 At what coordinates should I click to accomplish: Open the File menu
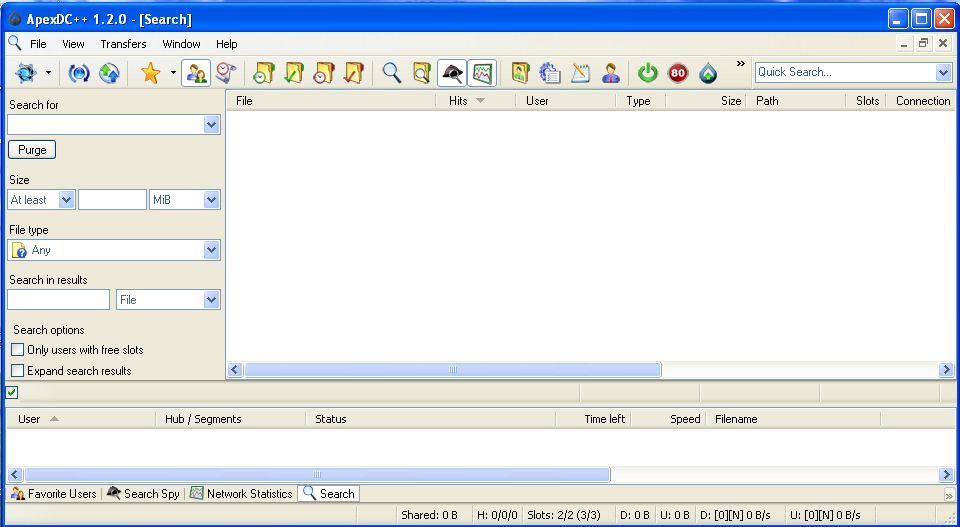point(38,44)
